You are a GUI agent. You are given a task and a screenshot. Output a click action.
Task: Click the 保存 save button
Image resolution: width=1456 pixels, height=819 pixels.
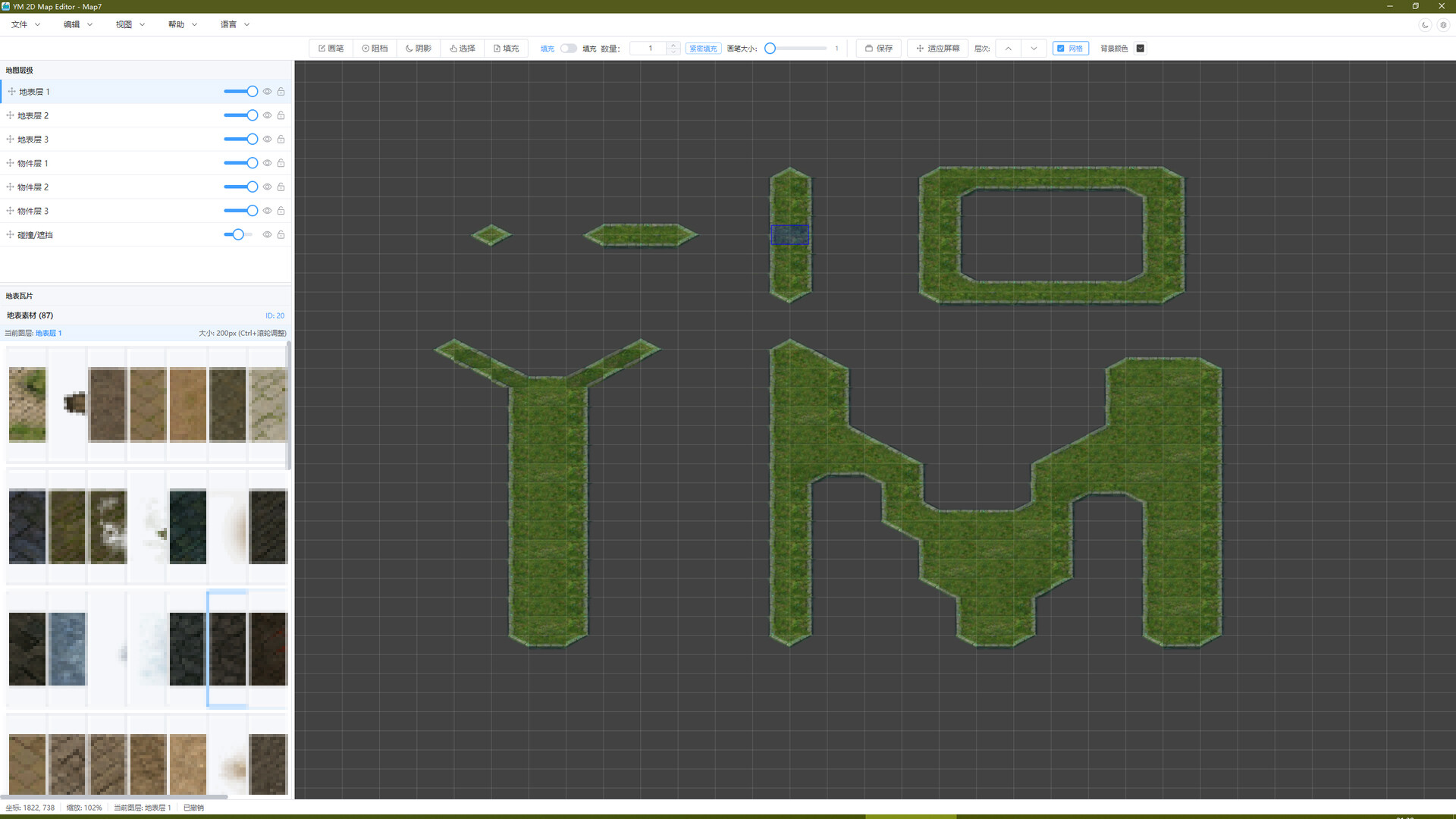pyautogui.click(x=879, y=49)
